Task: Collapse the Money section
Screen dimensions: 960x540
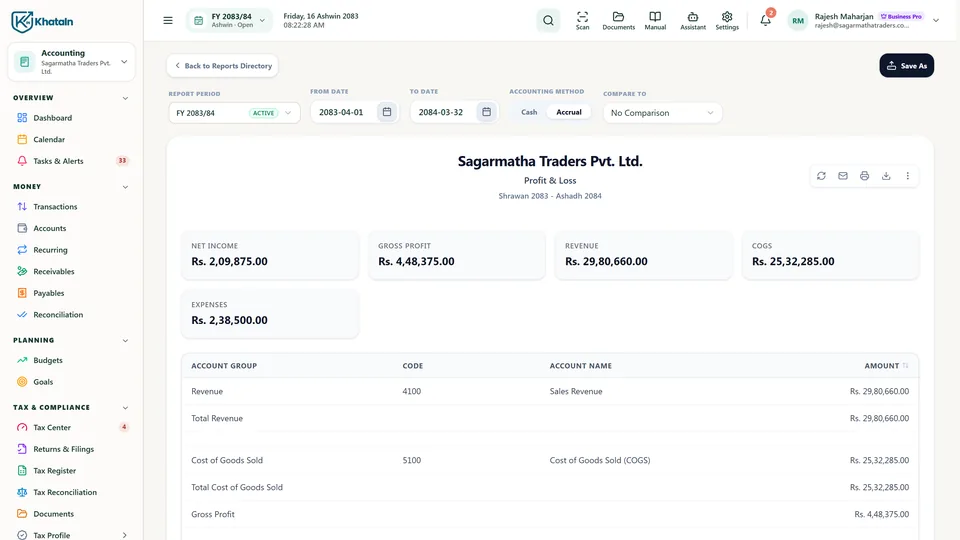Action: point(125,187)
